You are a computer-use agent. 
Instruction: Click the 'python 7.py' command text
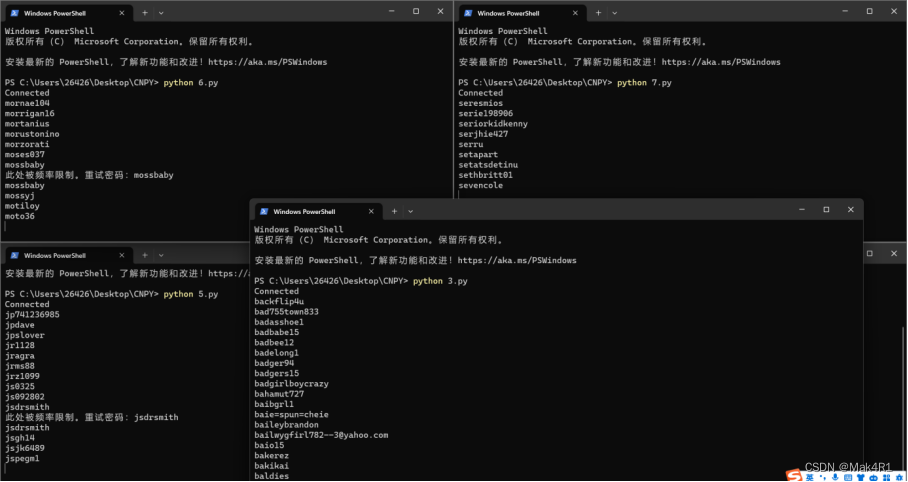pyautogui.click(x=644, y=83)
